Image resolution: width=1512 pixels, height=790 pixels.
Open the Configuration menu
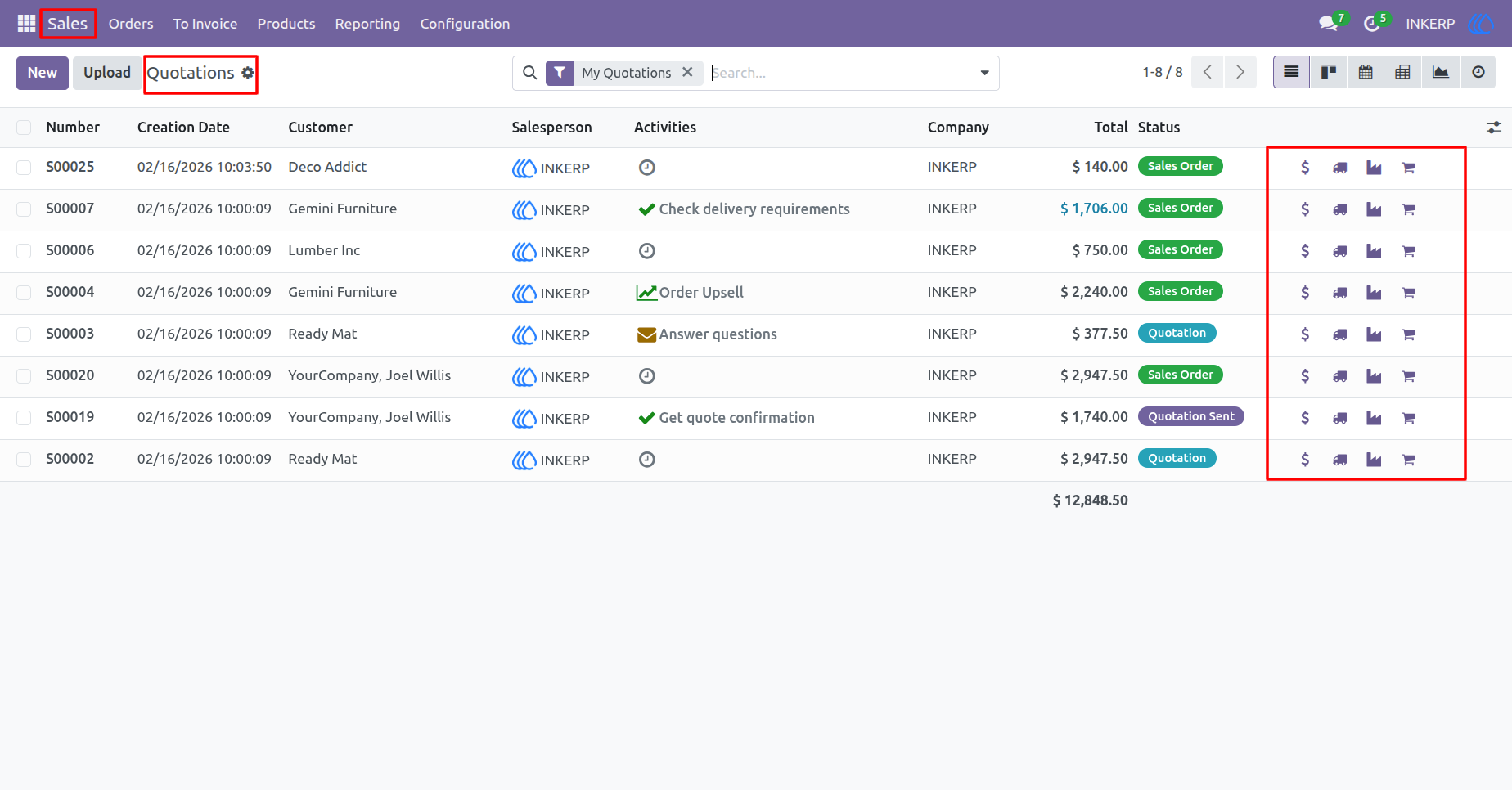[x=465, y=24]
